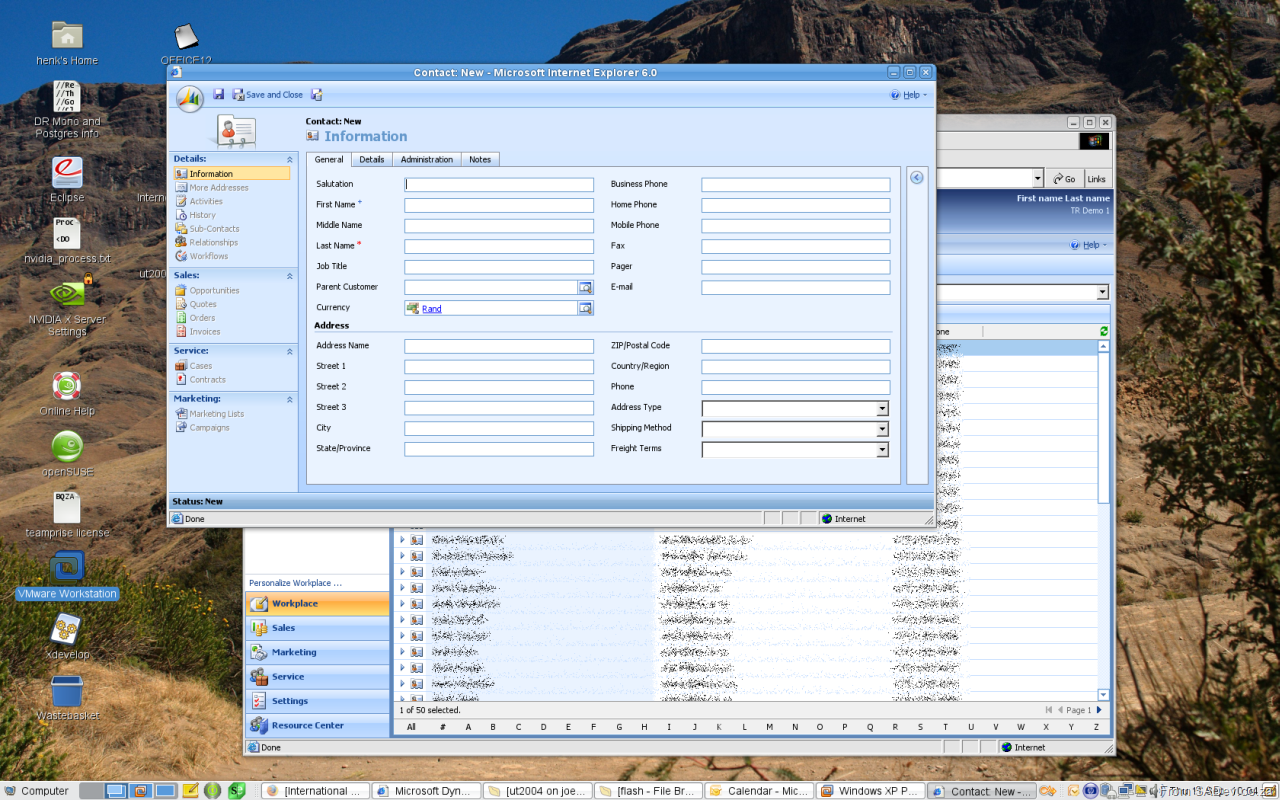Open the Address Type dropdown
This screenshot has height=800, width=1280.
click(882, 408)
